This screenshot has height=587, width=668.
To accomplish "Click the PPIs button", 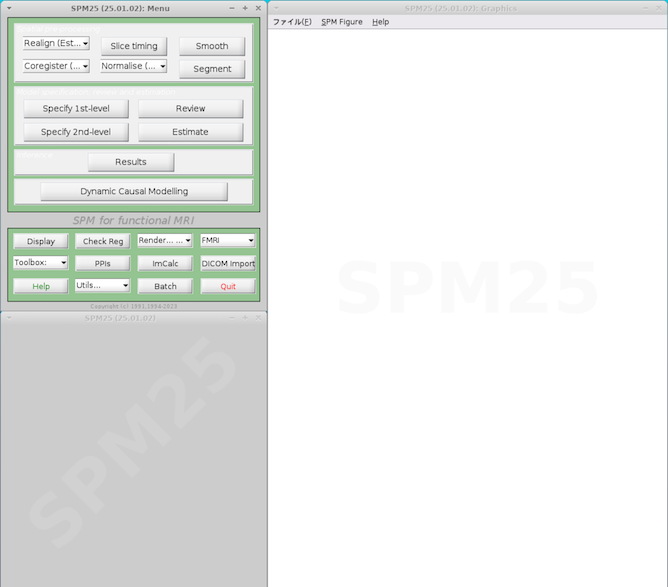I will (103, 264).
